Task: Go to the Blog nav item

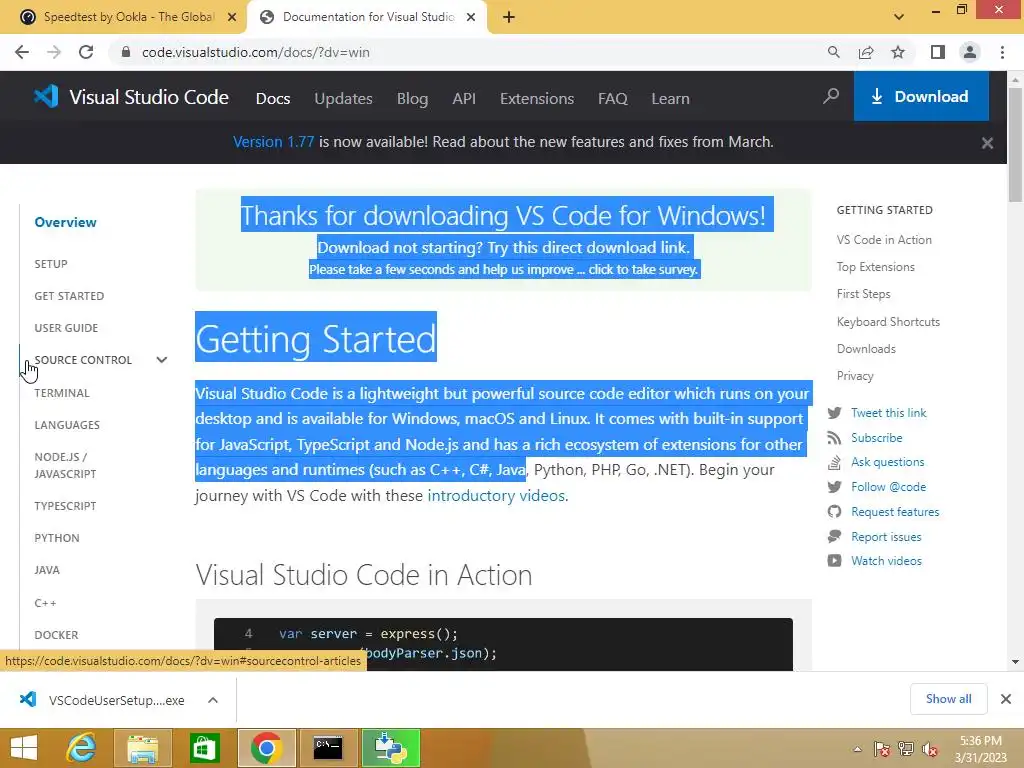Action: 412,99
